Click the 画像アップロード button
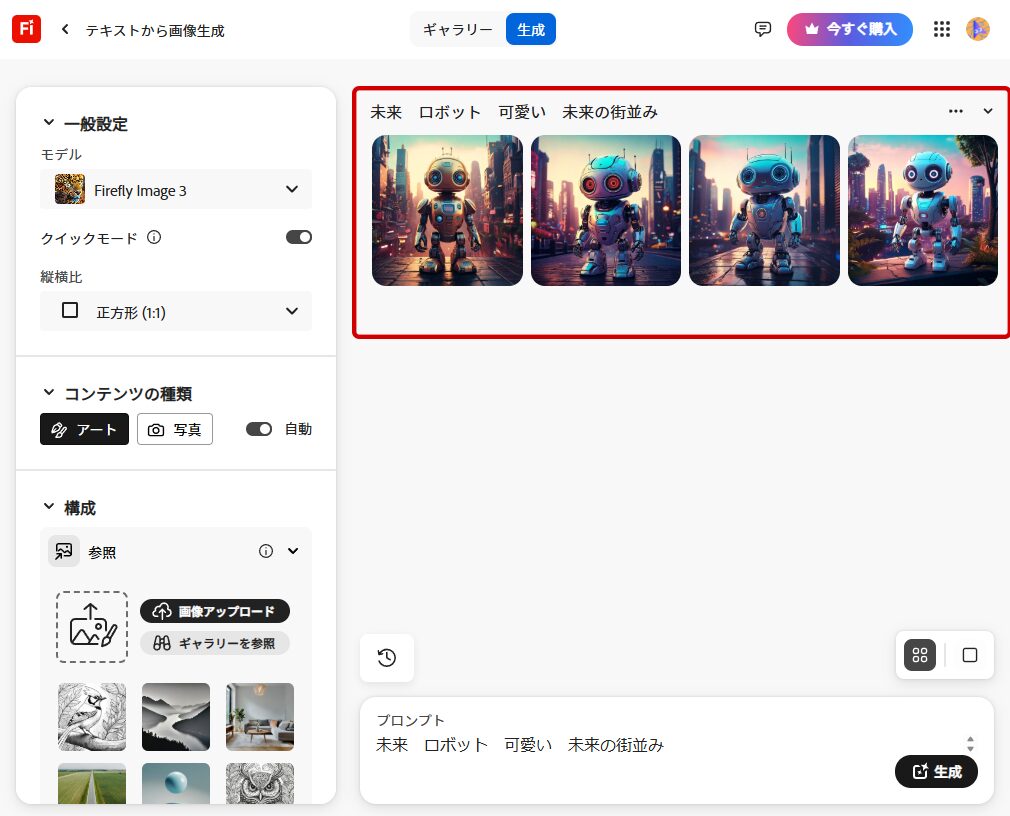Viewport: 1010px width, 816px height. (x=215, y=611)
